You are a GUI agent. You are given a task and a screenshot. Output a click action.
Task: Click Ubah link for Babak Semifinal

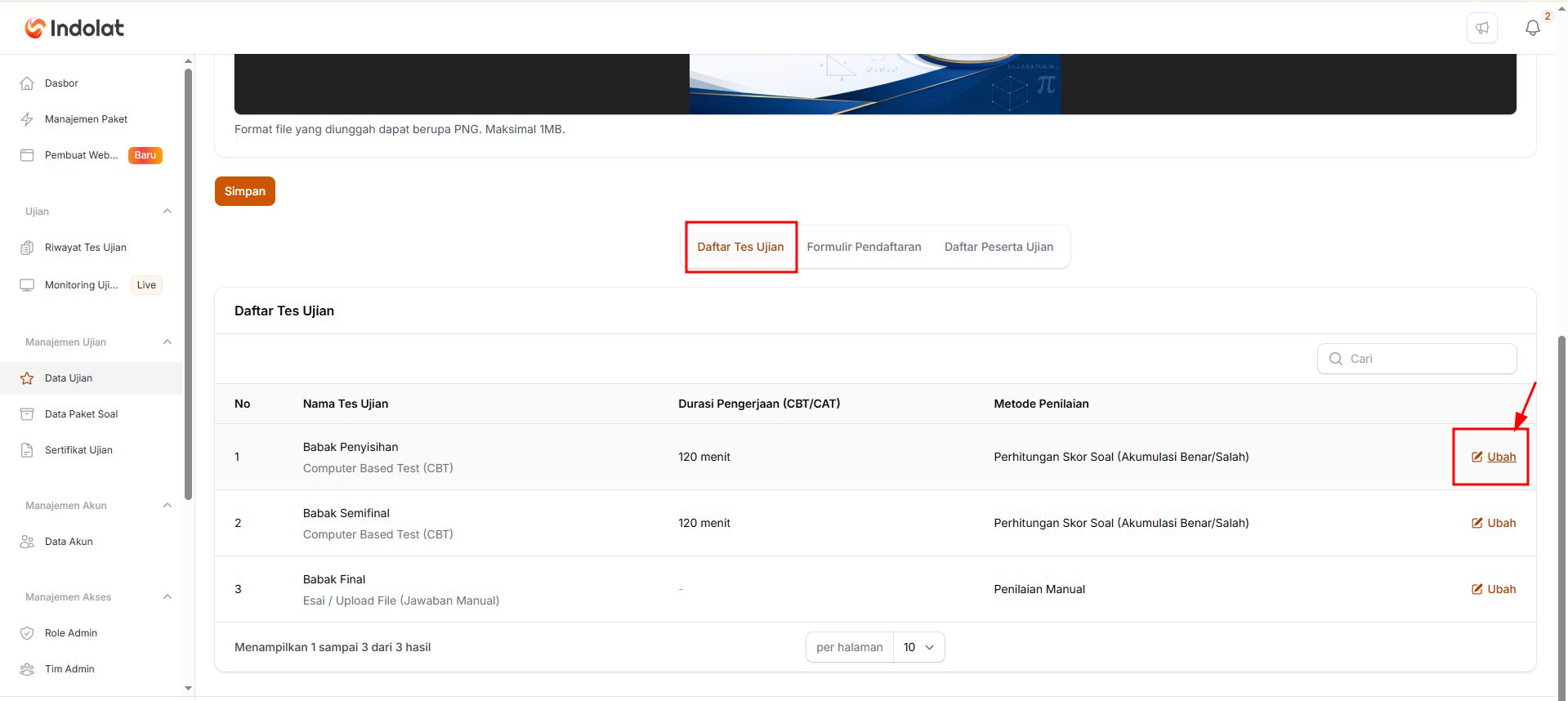coord(1501,523)
